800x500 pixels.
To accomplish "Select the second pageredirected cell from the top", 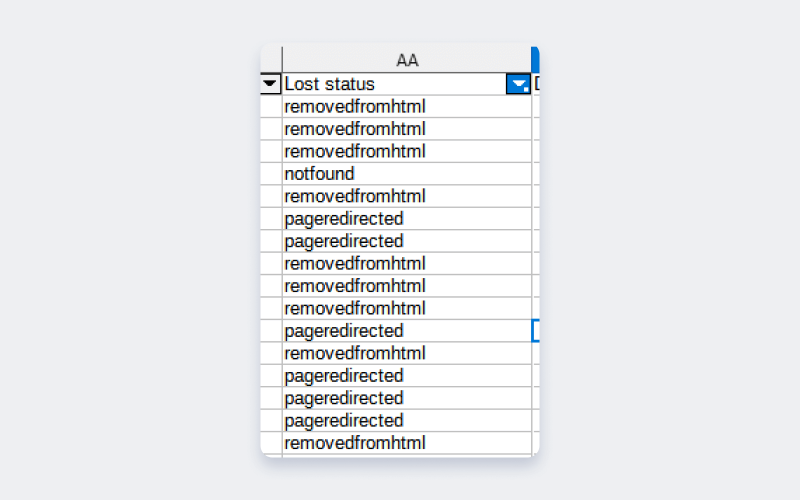I will [407, 241].
